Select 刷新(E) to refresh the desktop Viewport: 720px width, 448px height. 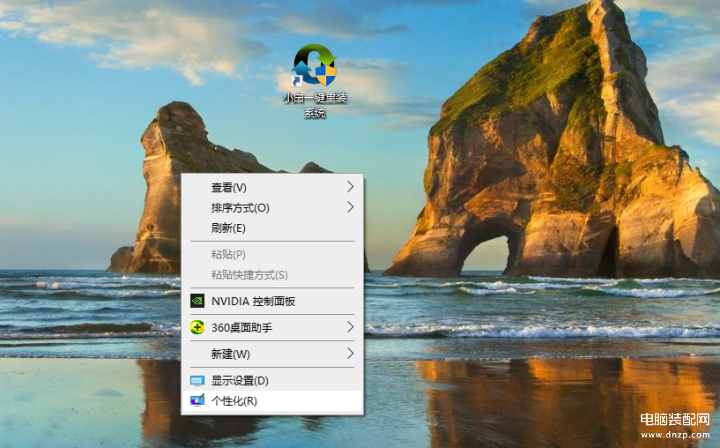(272, 228)
